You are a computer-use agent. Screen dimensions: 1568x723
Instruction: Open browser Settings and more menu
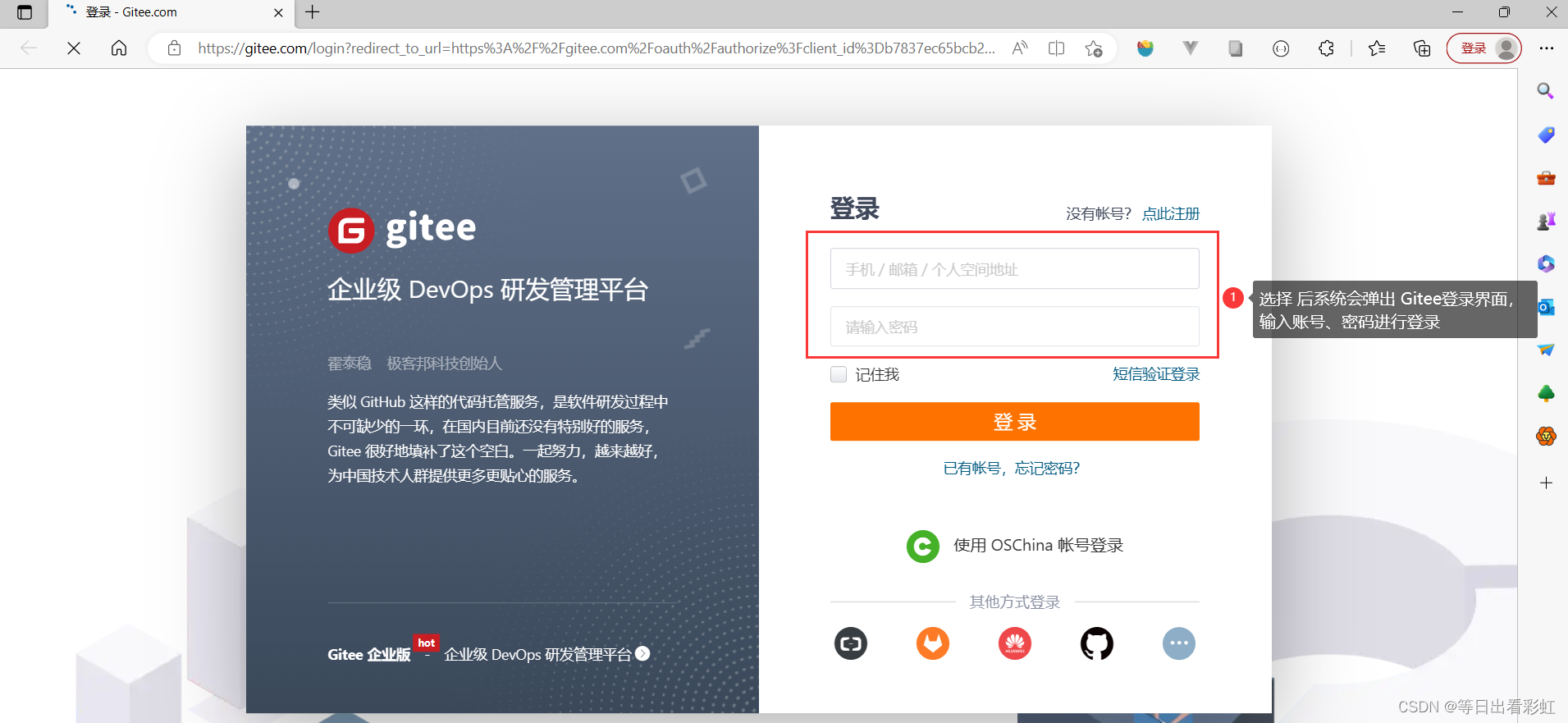(x=1547, y=48)
